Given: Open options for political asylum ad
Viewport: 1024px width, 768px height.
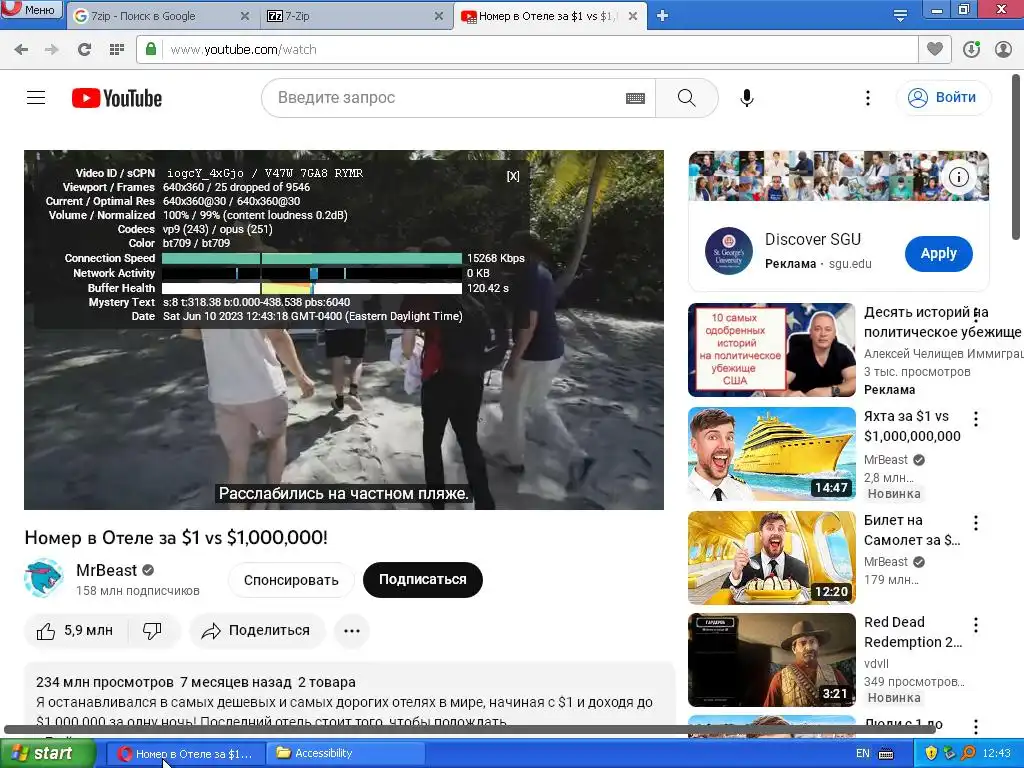Looking at the screenshot, I should click(x=976, y=315).
